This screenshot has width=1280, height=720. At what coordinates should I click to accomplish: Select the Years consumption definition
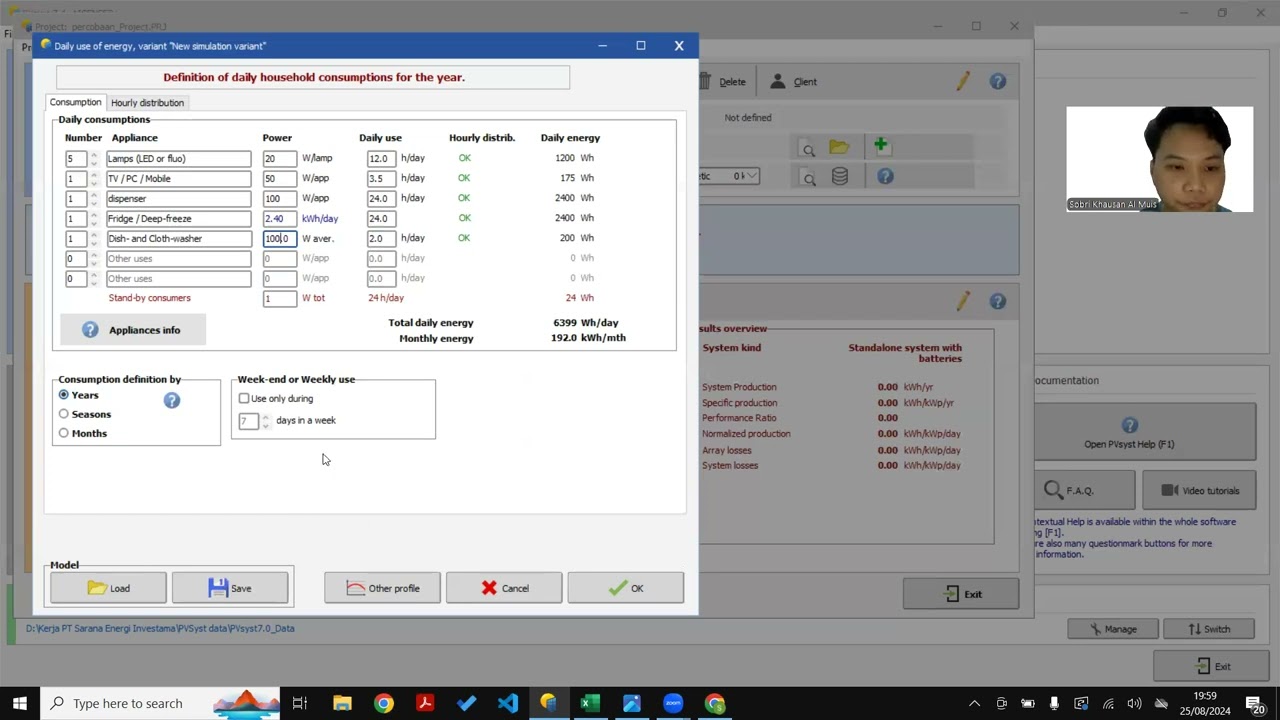[64, 395]
